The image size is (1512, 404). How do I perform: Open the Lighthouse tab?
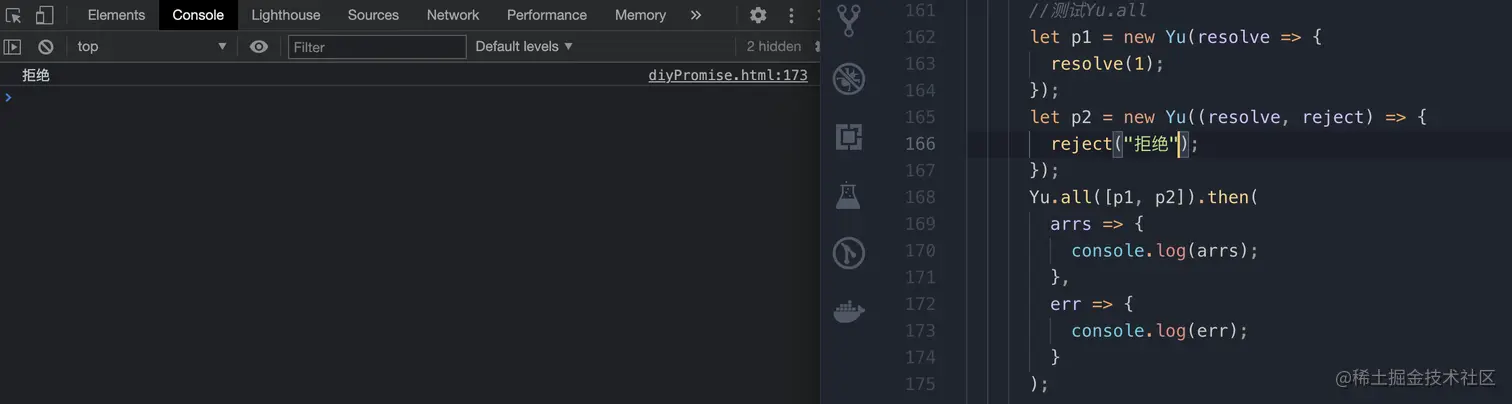point(286,15)
